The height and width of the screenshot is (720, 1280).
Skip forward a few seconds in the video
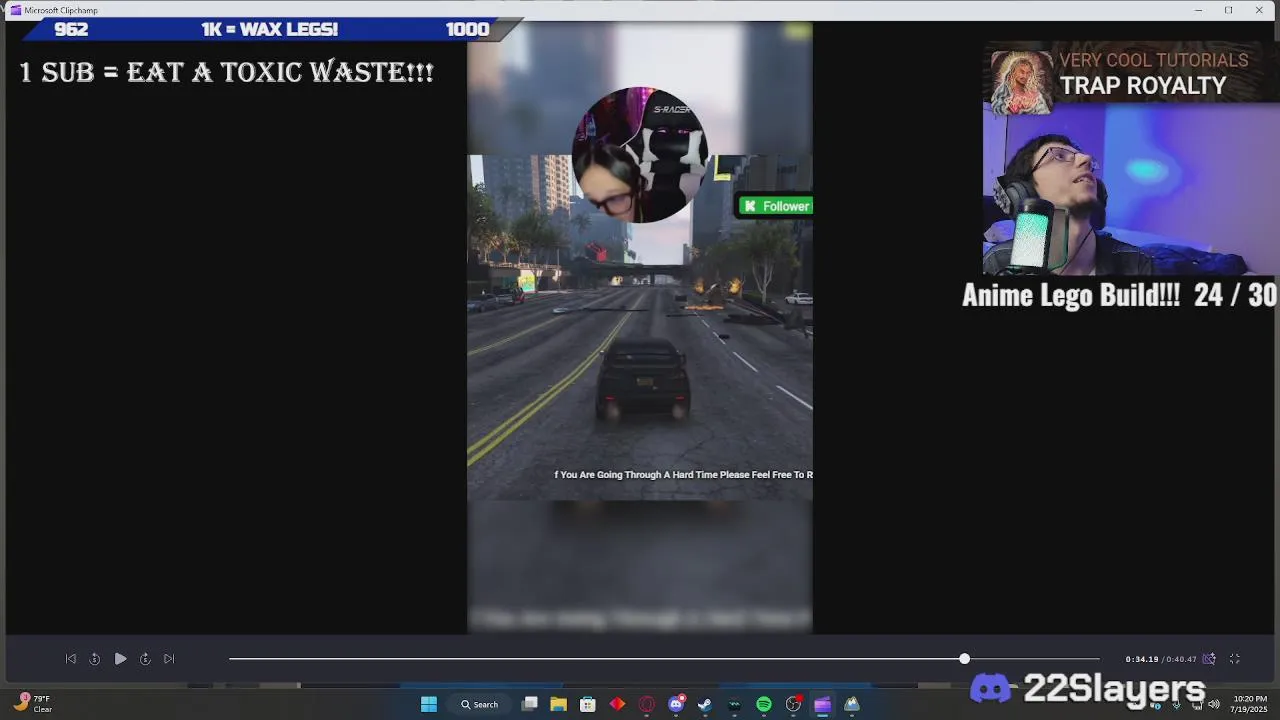145,659
